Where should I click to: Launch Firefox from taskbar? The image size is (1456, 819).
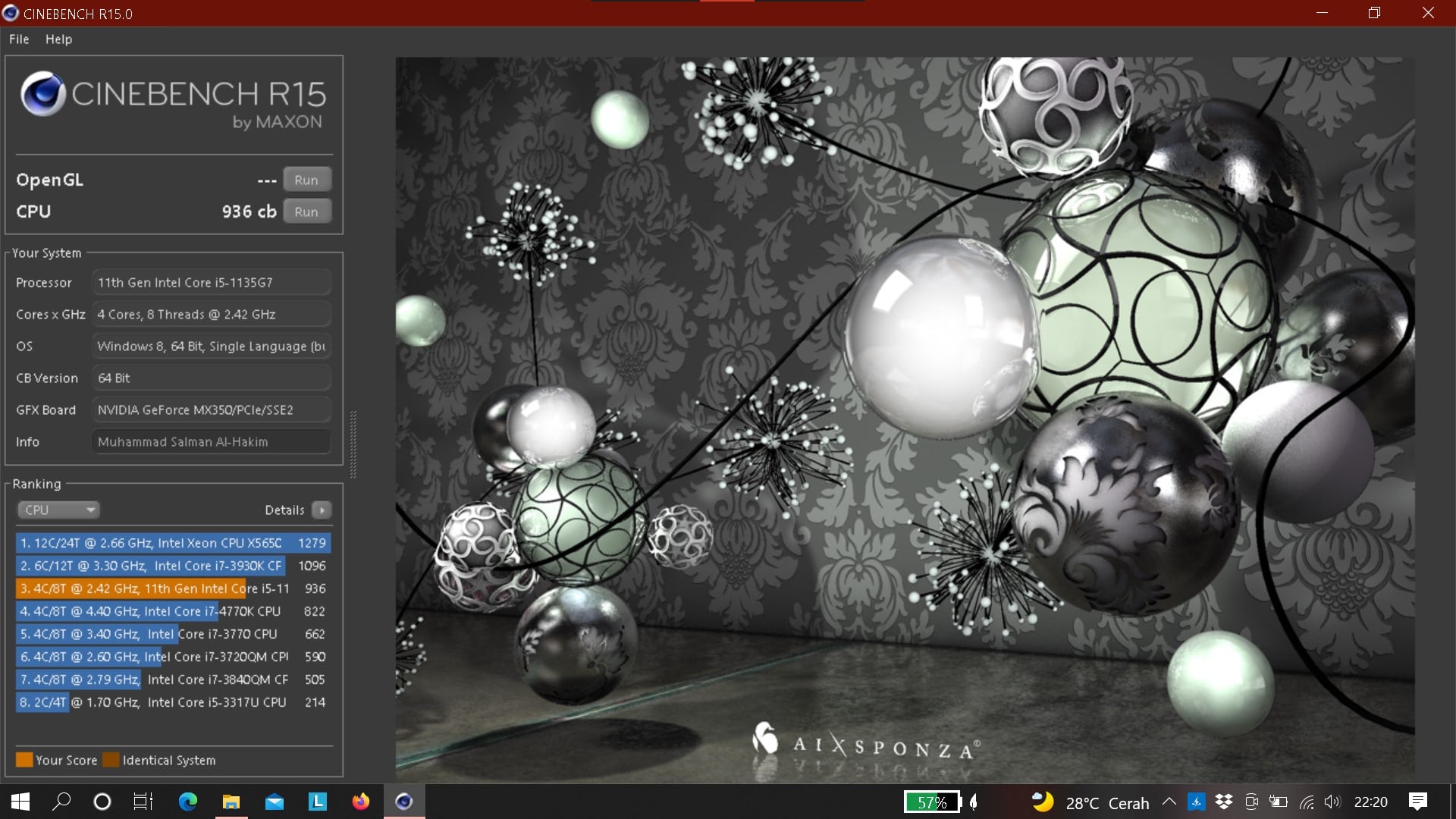click(360, 802)
